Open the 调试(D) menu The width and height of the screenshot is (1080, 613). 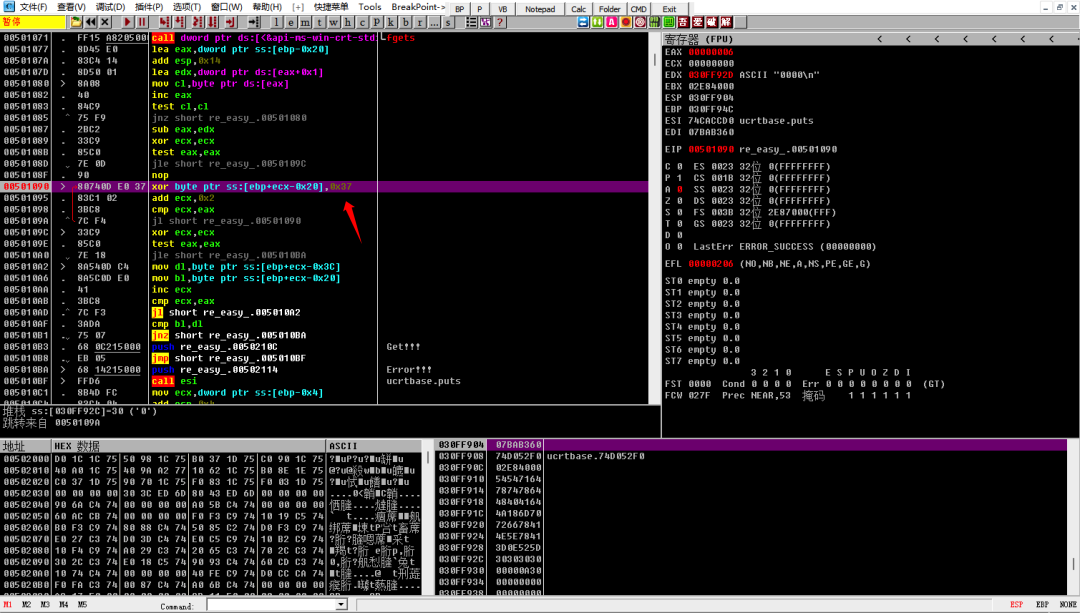tap(110, 7)
